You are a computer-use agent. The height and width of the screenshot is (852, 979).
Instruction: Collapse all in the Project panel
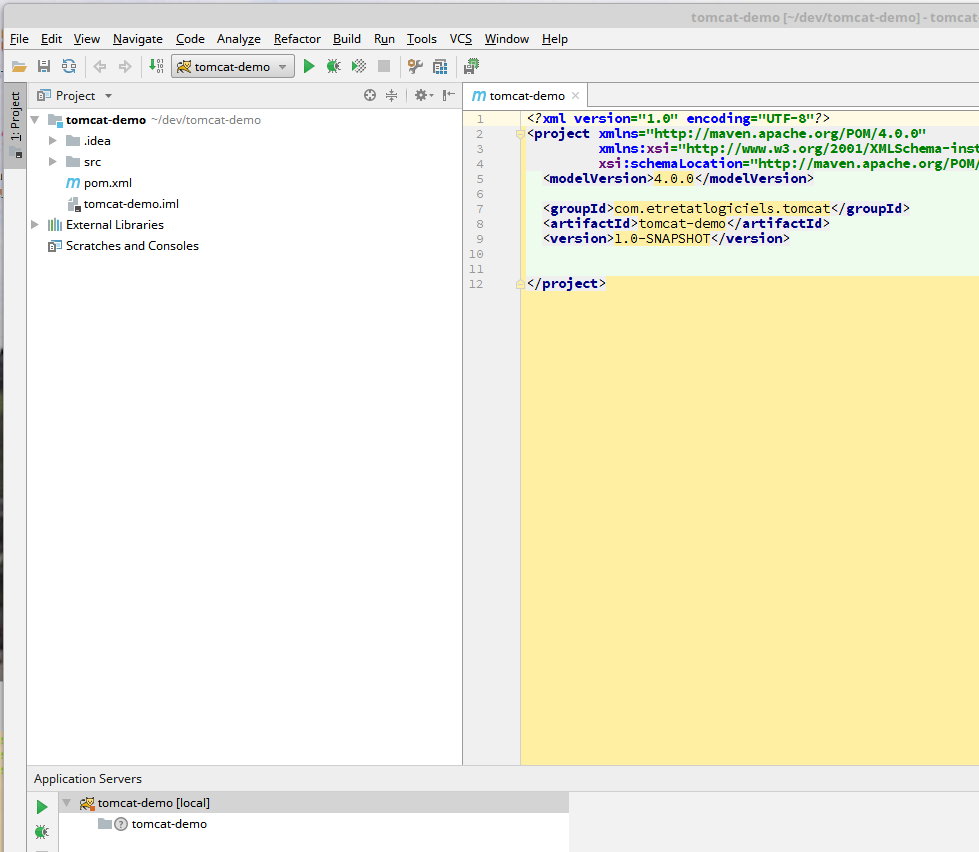pyautogui.click(x=391, y=95)
